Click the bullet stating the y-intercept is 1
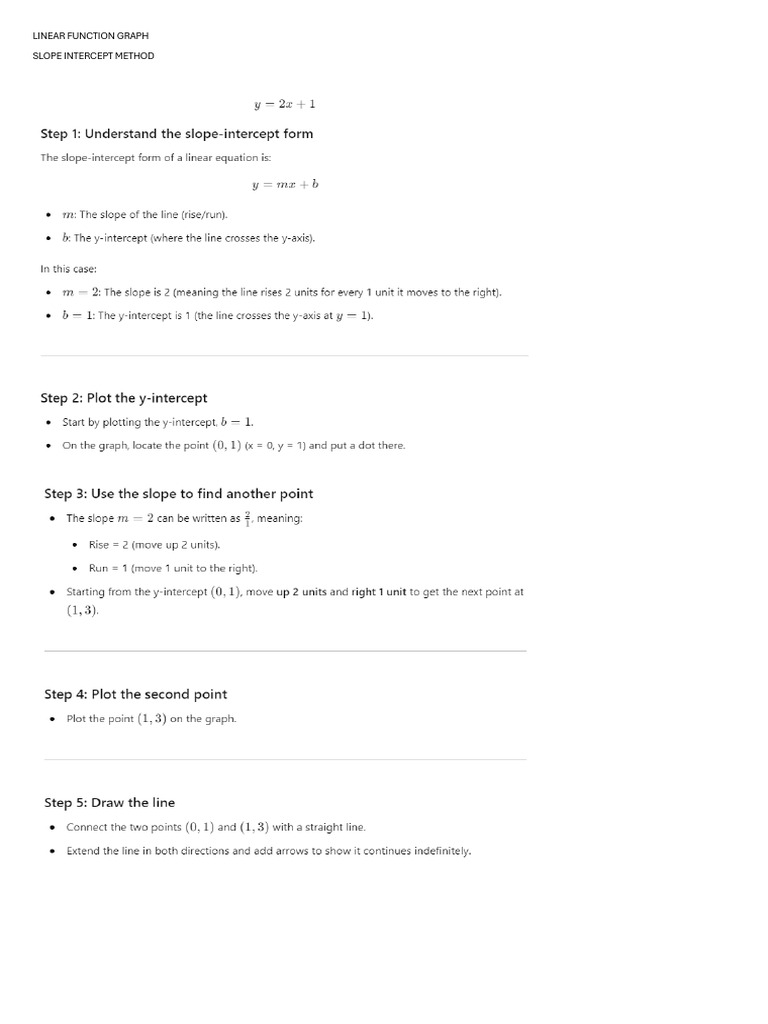This screenshot has height=1024, width=768. 217,316
